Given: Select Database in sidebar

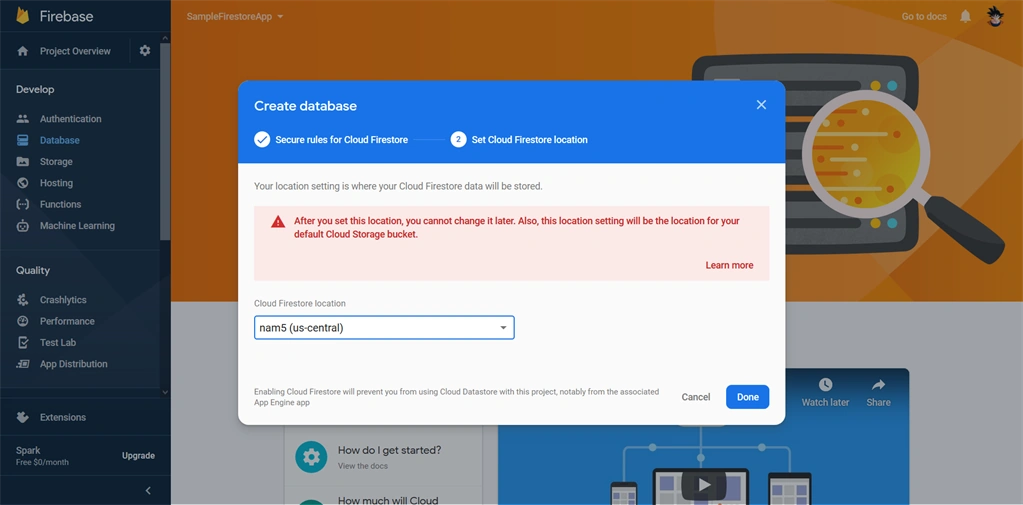Looking at the screenshot, I should 59,140.
